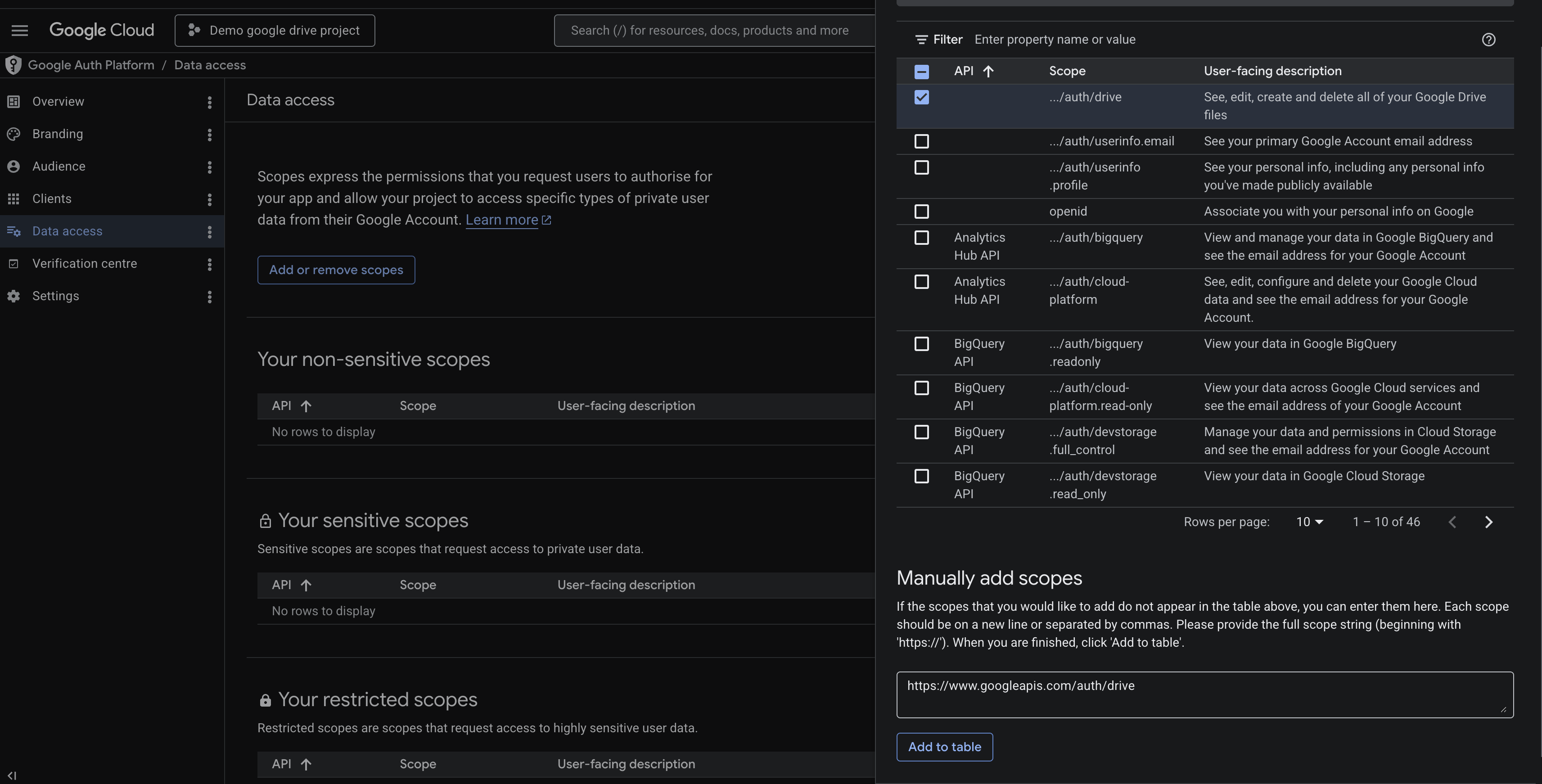The width and height of the screenshot is (1542, 784).
Task: Click the filter list icon
Action: (x=921, y=40)
